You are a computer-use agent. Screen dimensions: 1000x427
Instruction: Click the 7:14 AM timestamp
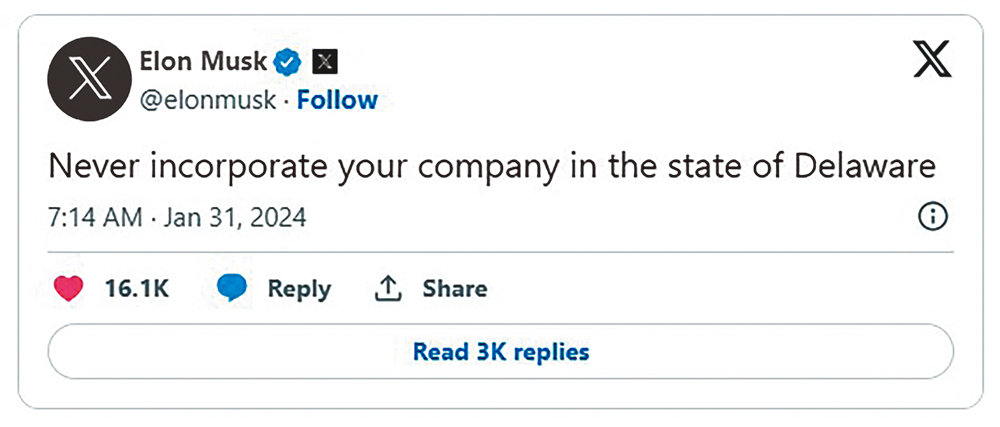click(x=95, y=218)
